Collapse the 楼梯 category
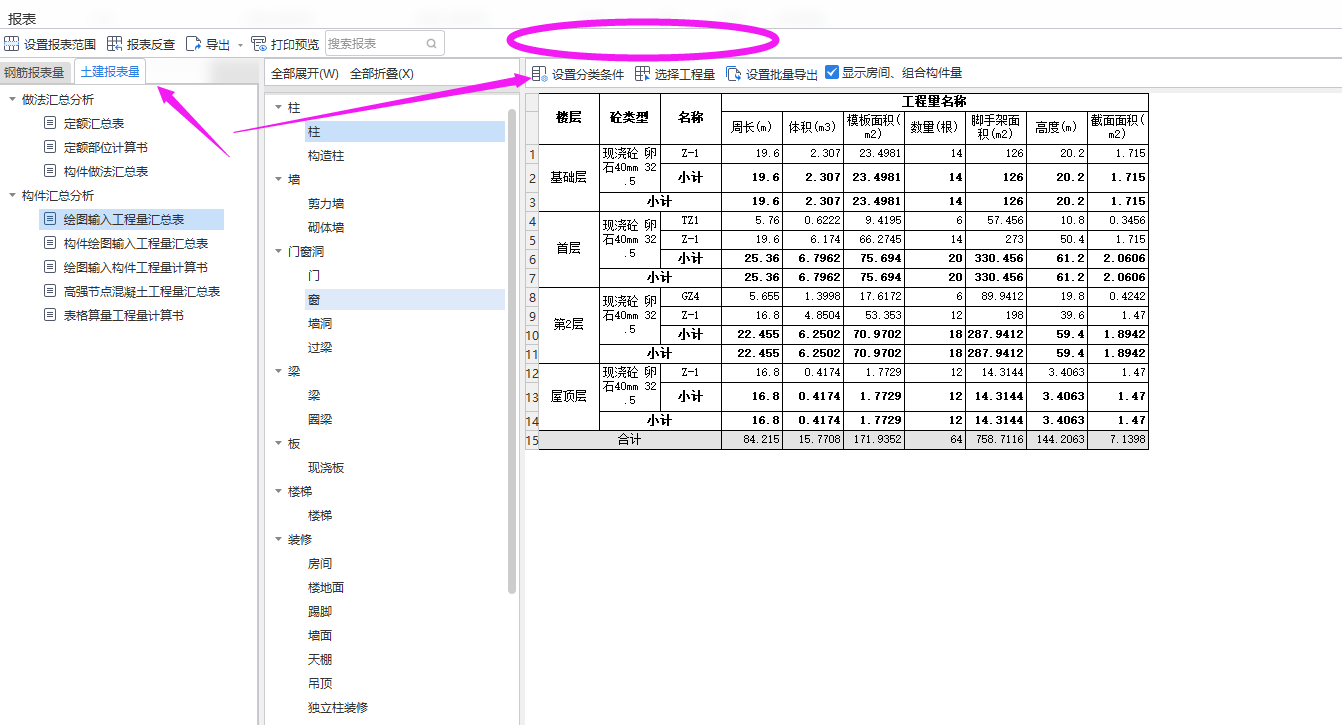Viewport: 1342px width, 725px height. pos(278,492)
